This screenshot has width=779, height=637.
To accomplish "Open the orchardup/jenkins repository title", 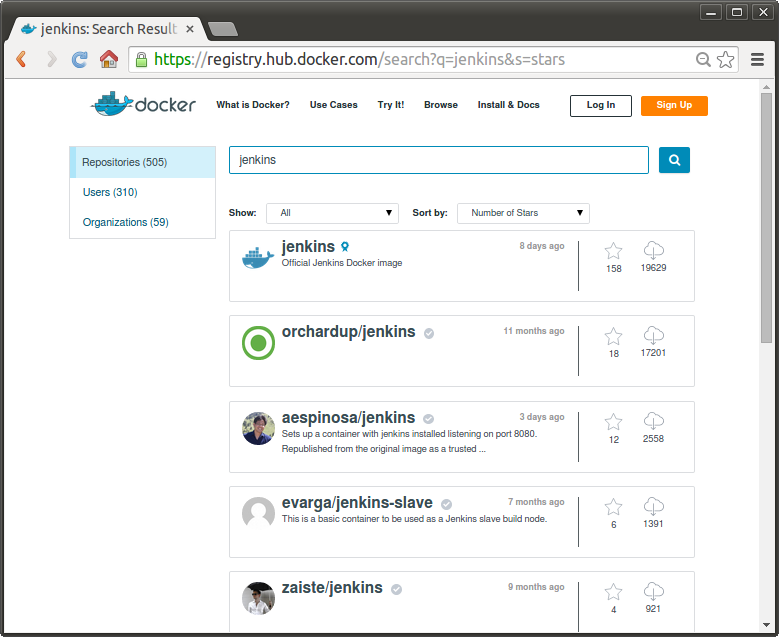I will tap(348, 332).
